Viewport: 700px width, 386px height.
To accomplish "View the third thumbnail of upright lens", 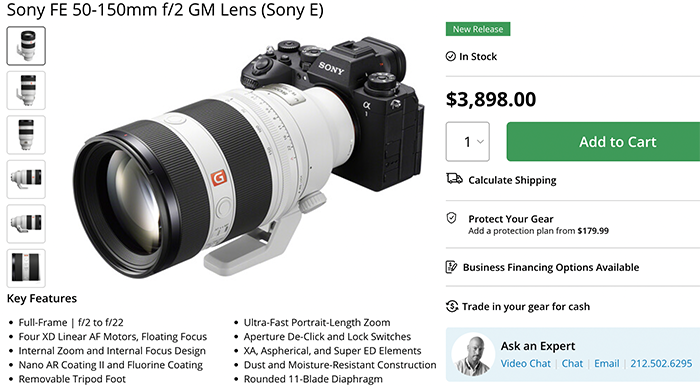I will 26,135.
